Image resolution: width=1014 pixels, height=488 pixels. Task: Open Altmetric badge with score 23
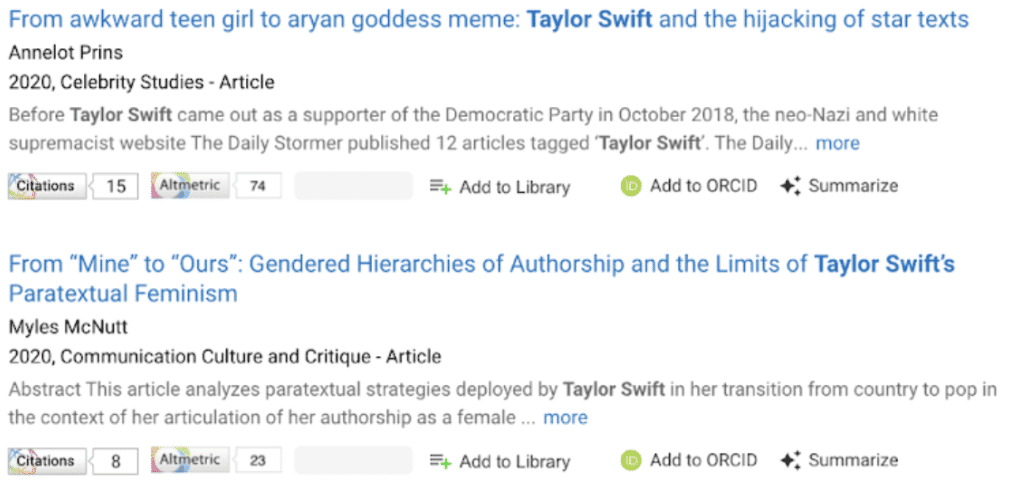point(191,461)
